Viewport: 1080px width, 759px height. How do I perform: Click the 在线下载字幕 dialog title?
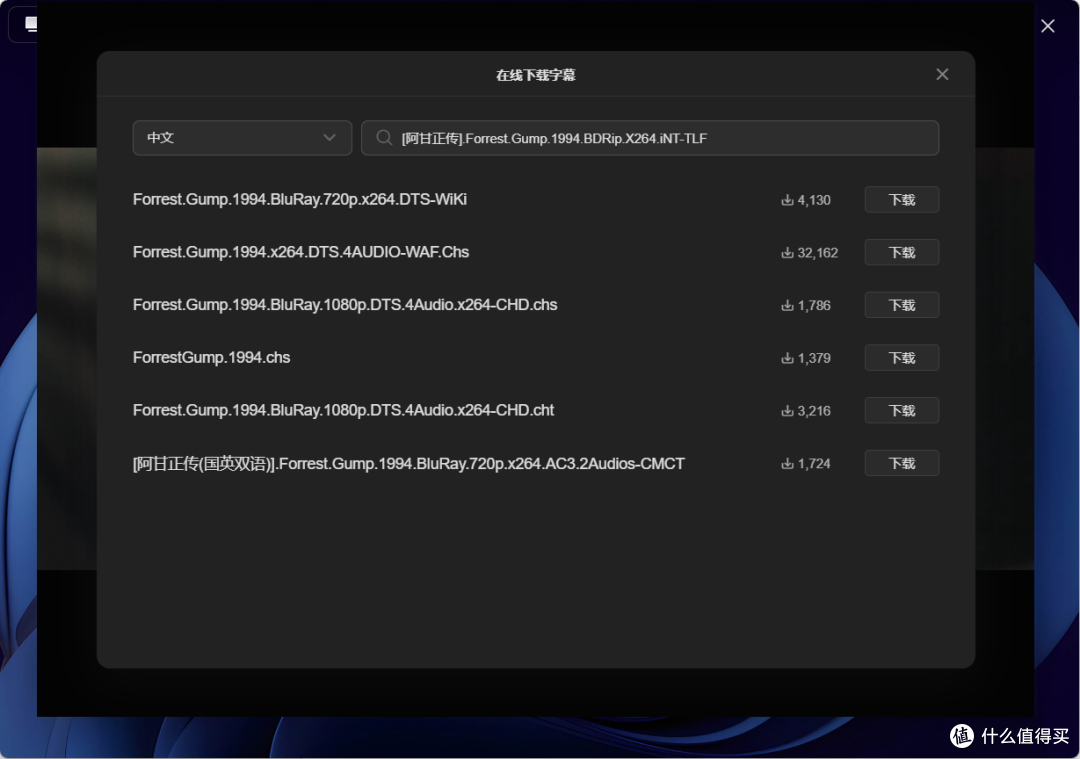point(535,75)
